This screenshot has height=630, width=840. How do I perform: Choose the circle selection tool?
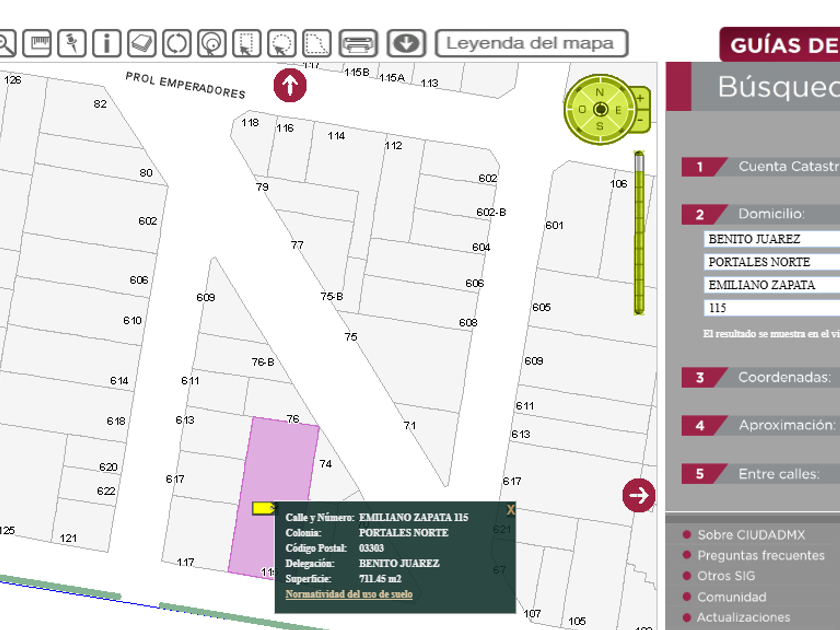pyautogui.click(x=282, y=43)
